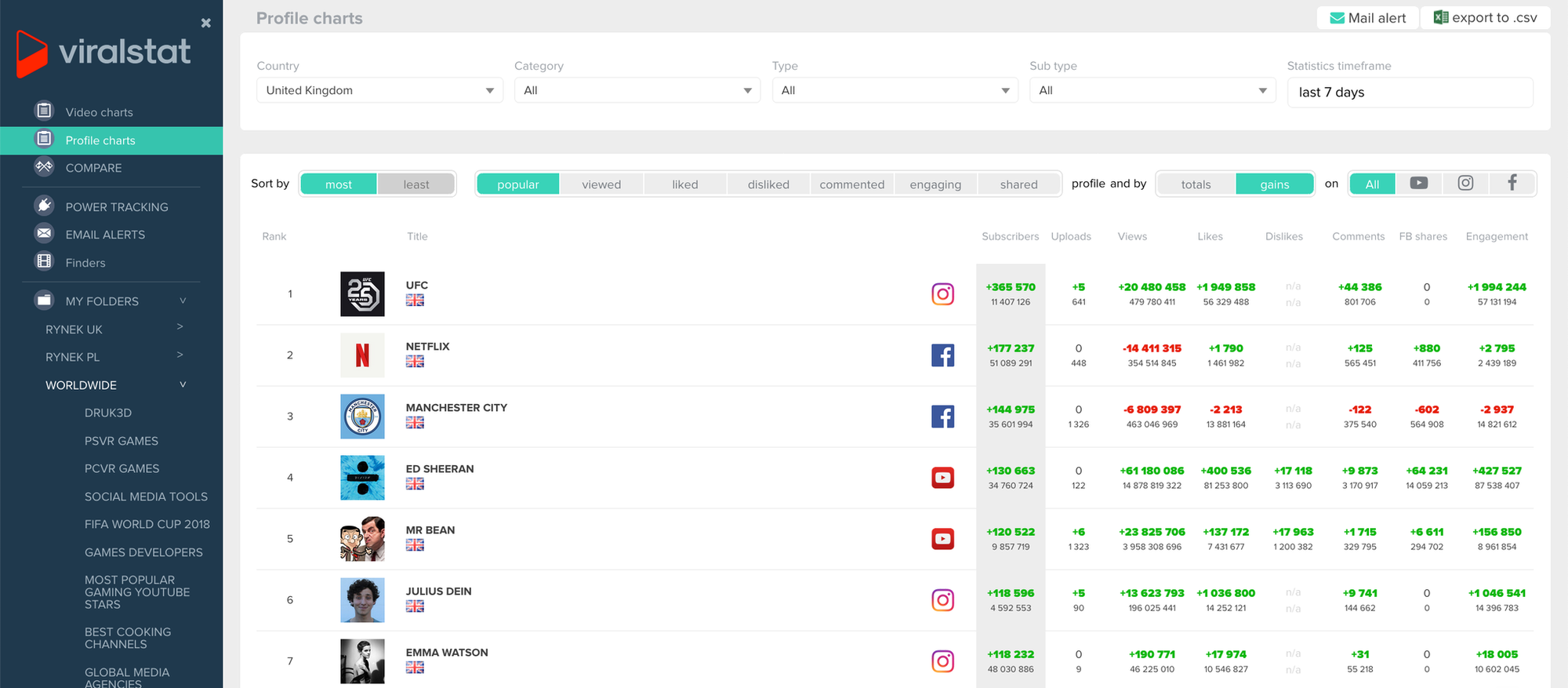Open the Sub type dropdown

coord(1152,90)
